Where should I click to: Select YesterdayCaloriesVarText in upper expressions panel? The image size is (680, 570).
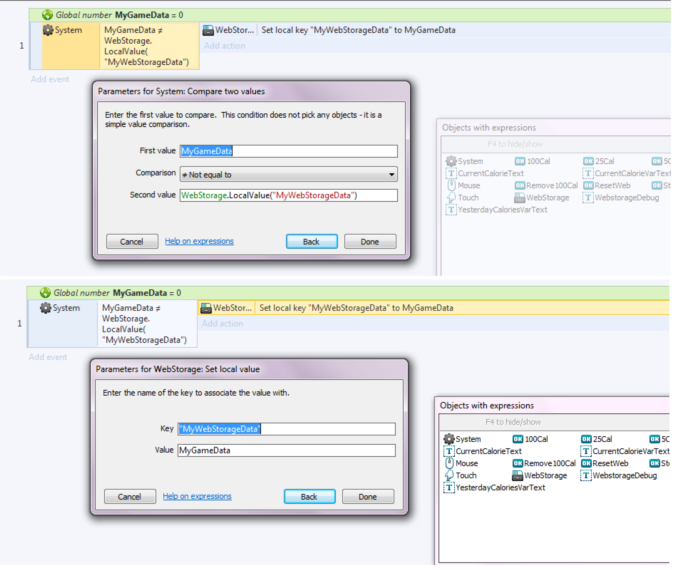click(x=497, y=210)
